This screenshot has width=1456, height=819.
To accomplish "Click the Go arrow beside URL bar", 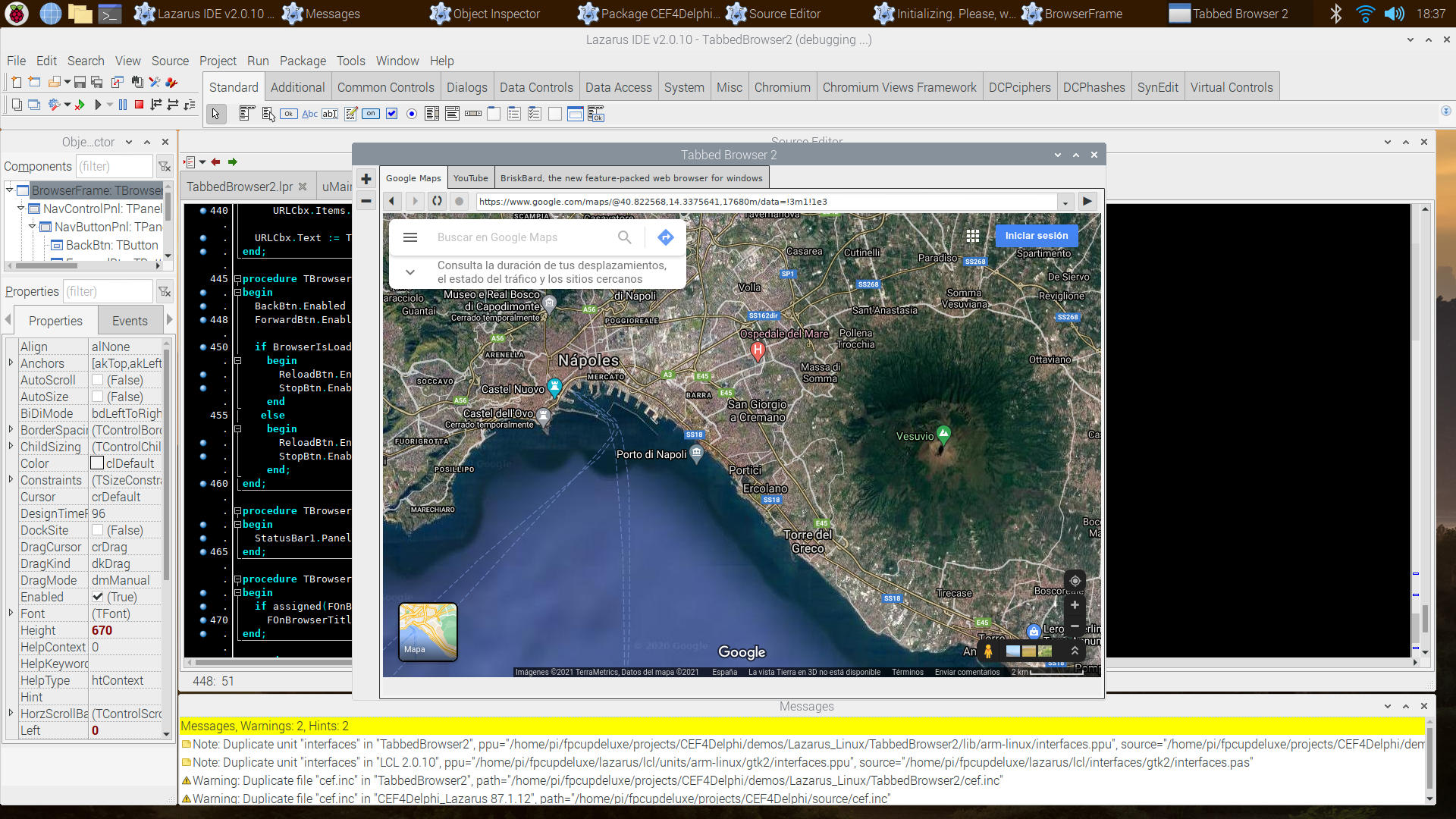I will click(x=1087, y=201).
